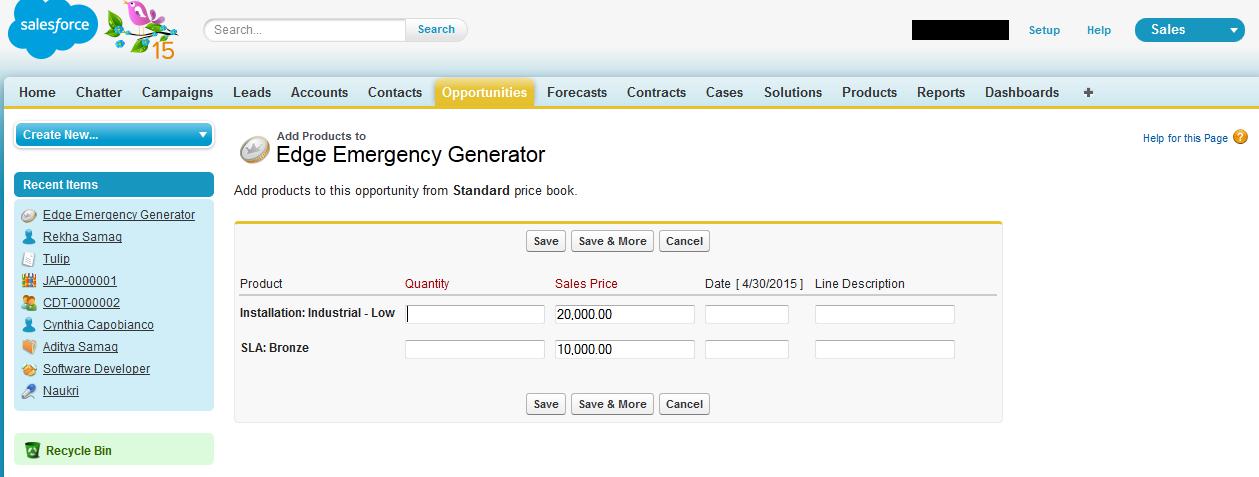Open the Software Developer link
The height and width of the screenshot is (477, 1259).
[96, 369]
